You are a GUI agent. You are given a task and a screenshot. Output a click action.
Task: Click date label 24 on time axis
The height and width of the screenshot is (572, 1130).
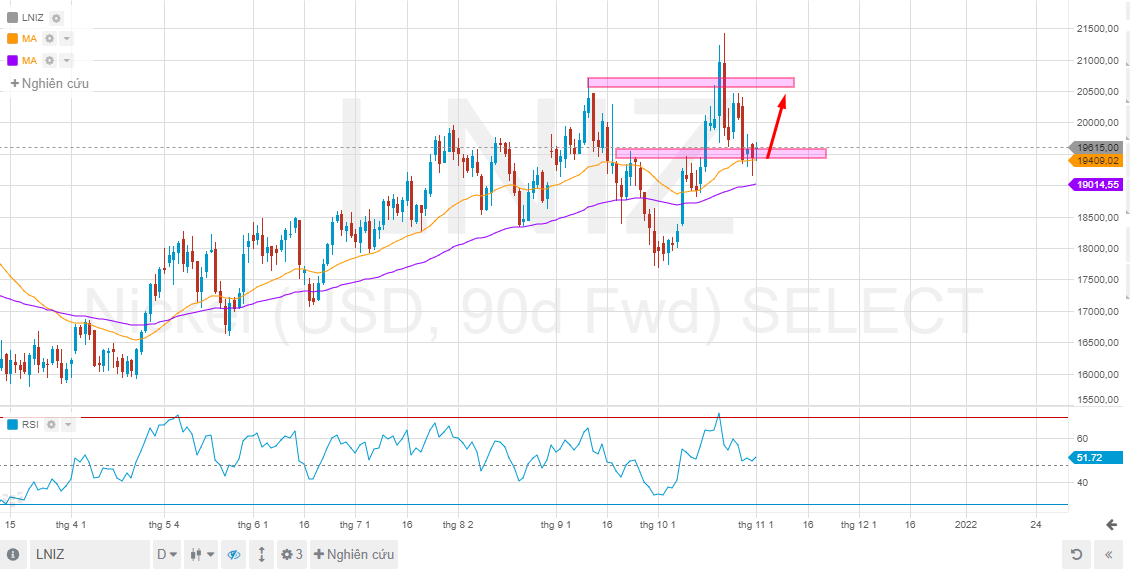click(1035, 524)
